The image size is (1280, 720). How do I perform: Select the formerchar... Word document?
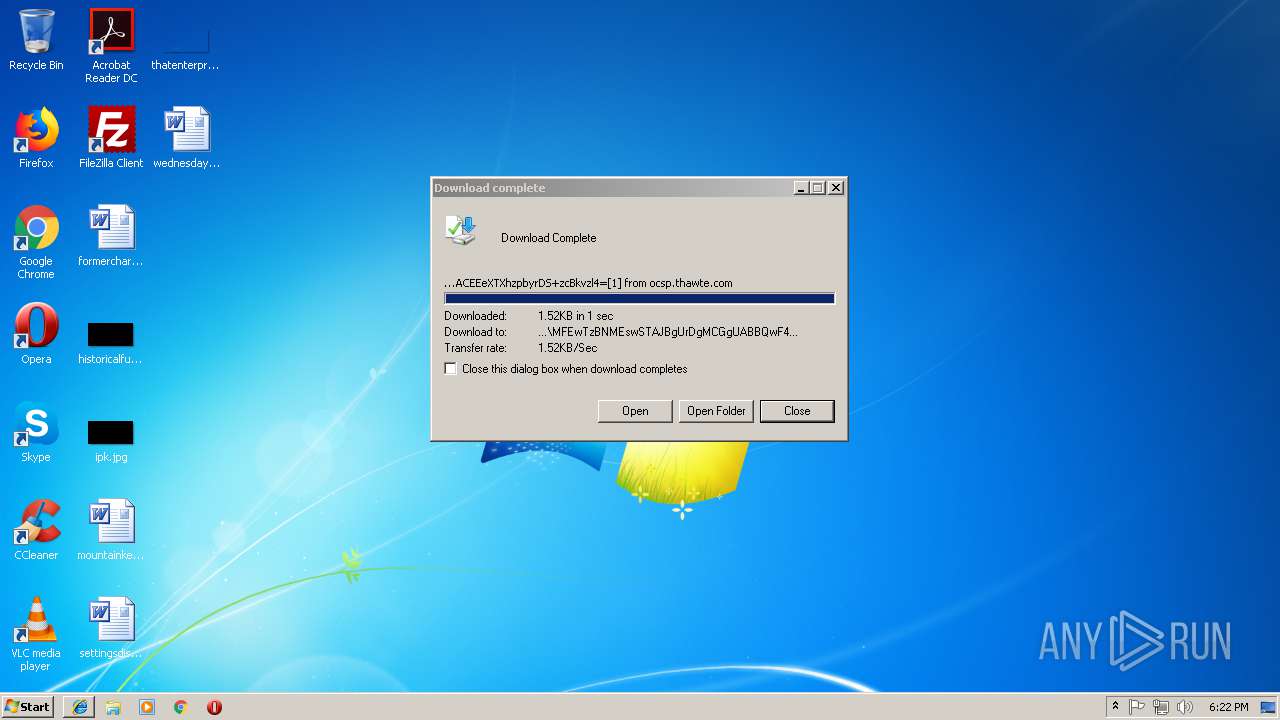(111, 236)
